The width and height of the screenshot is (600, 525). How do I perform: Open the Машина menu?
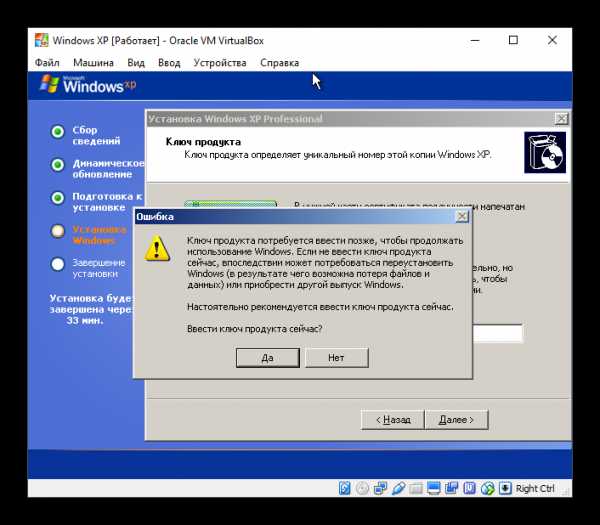[93, 62]
